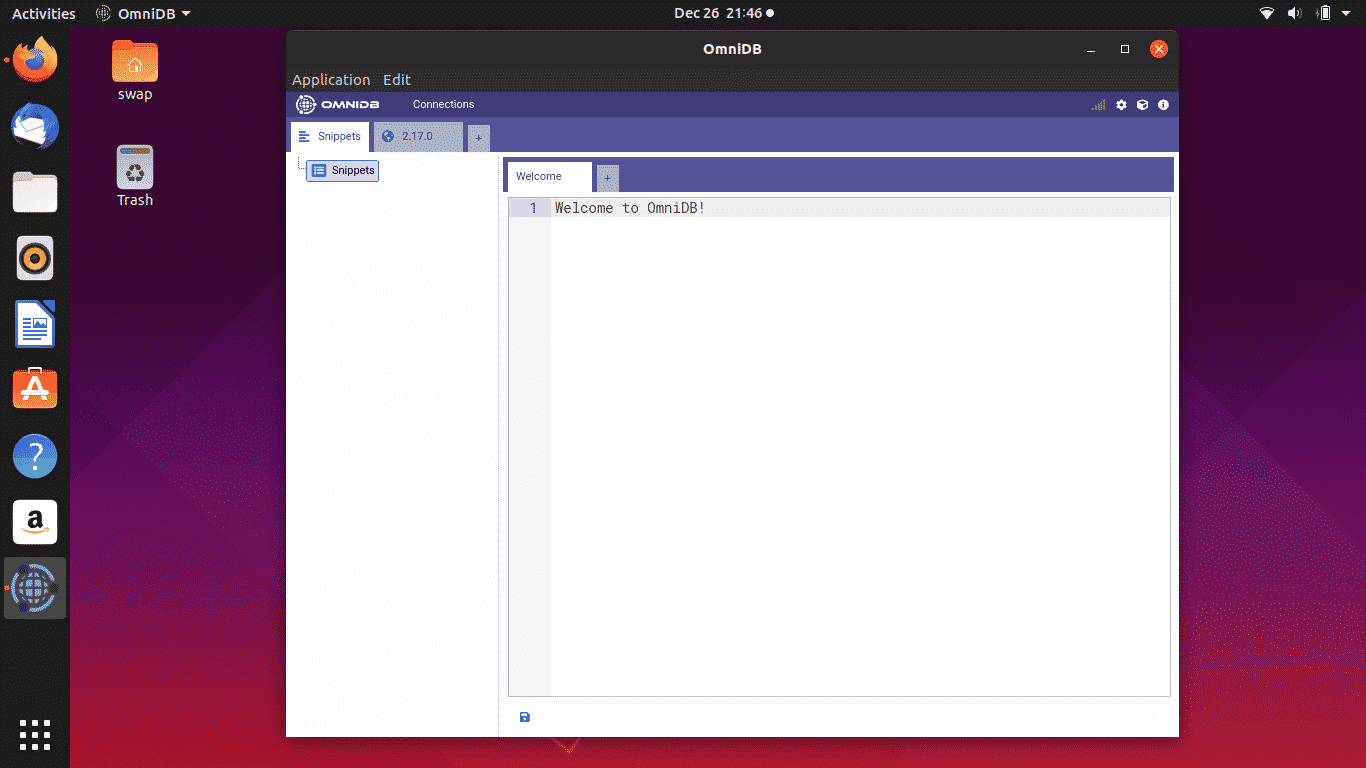This screenshot has width=1366, height=768.
Task: Expand the OmniDB app menu dropdown
Action: point(143,13)
